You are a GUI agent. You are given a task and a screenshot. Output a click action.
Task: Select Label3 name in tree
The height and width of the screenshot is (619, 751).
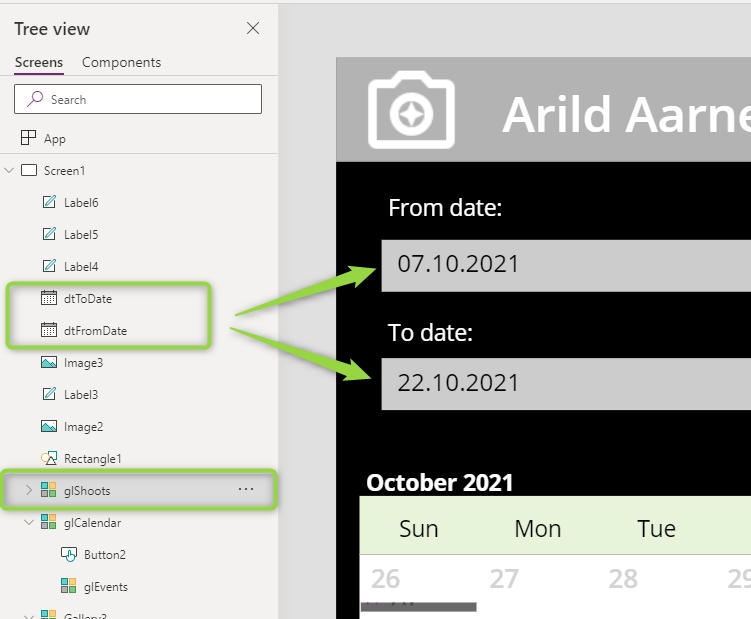81,395
